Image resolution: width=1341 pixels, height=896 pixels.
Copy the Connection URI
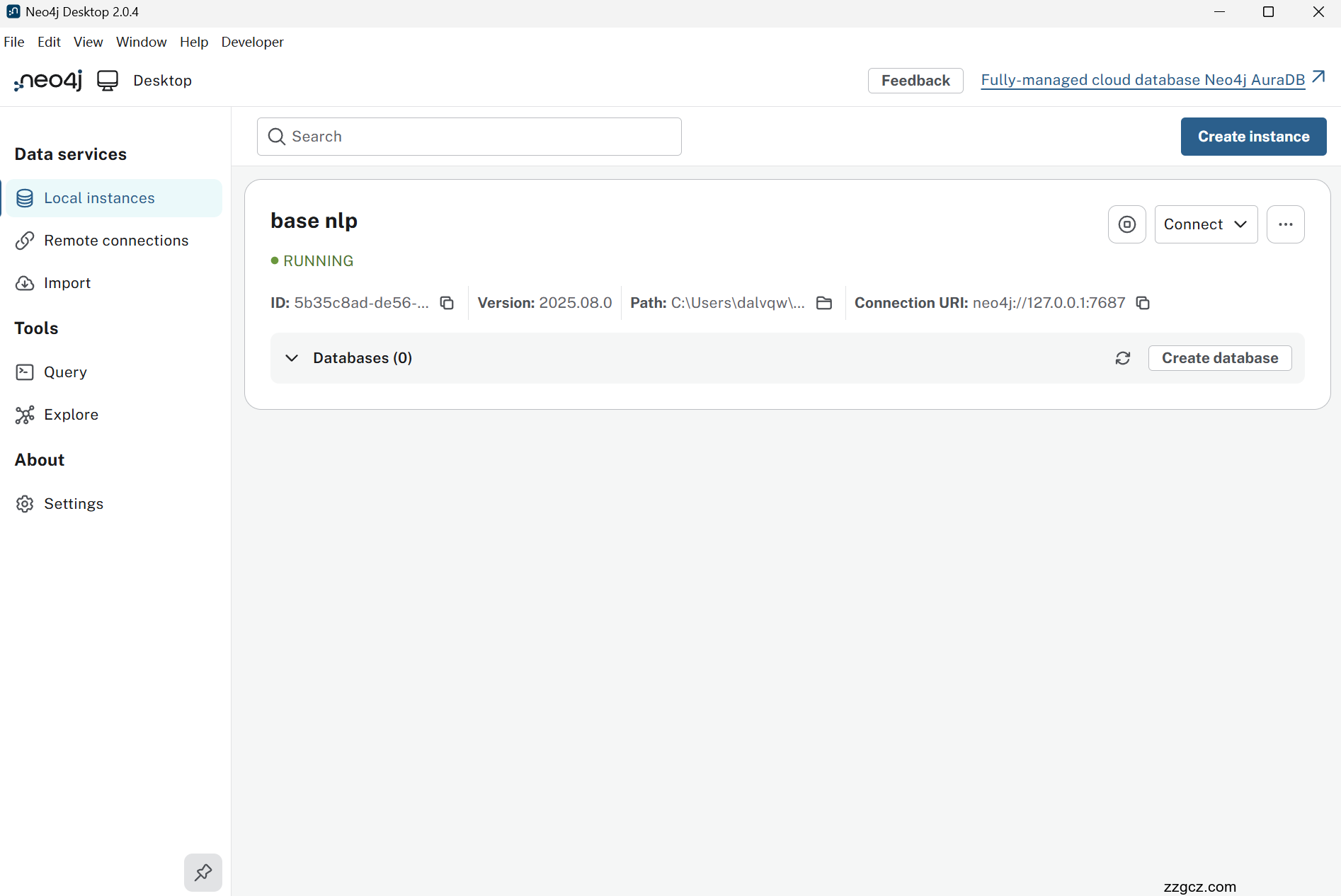click(x=1143, y=303)
